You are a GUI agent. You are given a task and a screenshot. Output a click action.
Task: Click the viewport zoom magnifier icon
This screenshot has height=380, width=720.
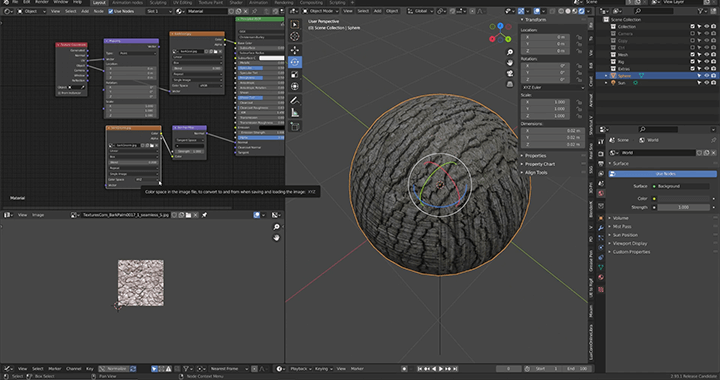point(510,52)
